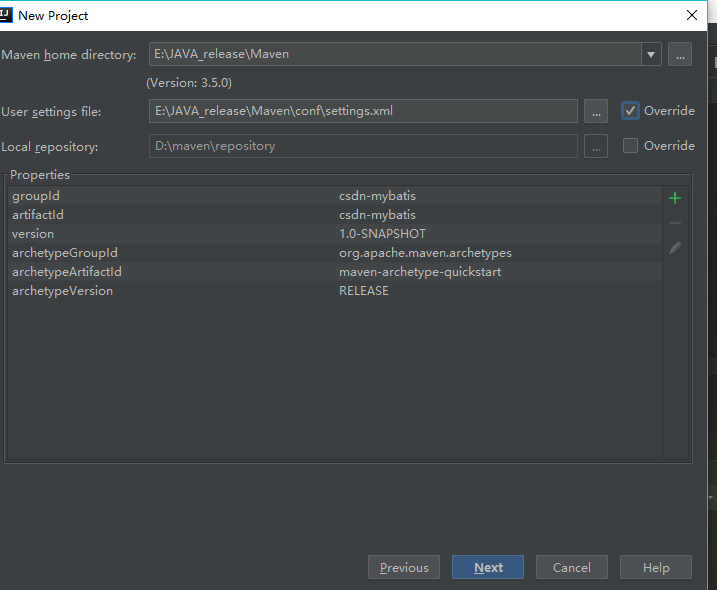
Task: Click the green plus add property icon
Action: (x=675, y=198)
